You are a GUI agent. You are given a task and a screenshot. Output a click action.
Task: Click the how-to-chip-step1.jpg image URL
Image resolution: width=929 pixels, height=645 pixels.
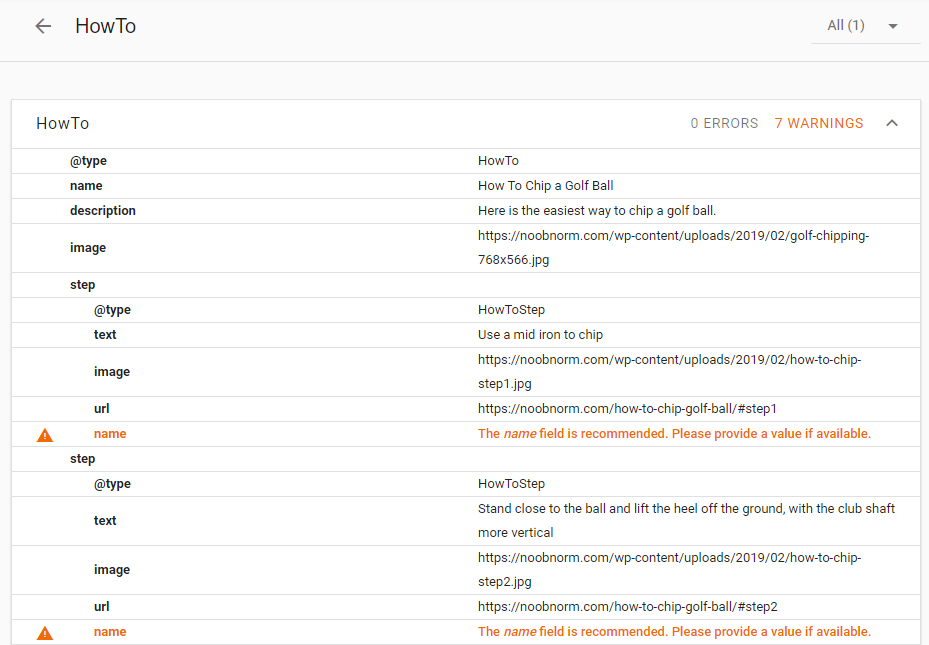point(669,372)
